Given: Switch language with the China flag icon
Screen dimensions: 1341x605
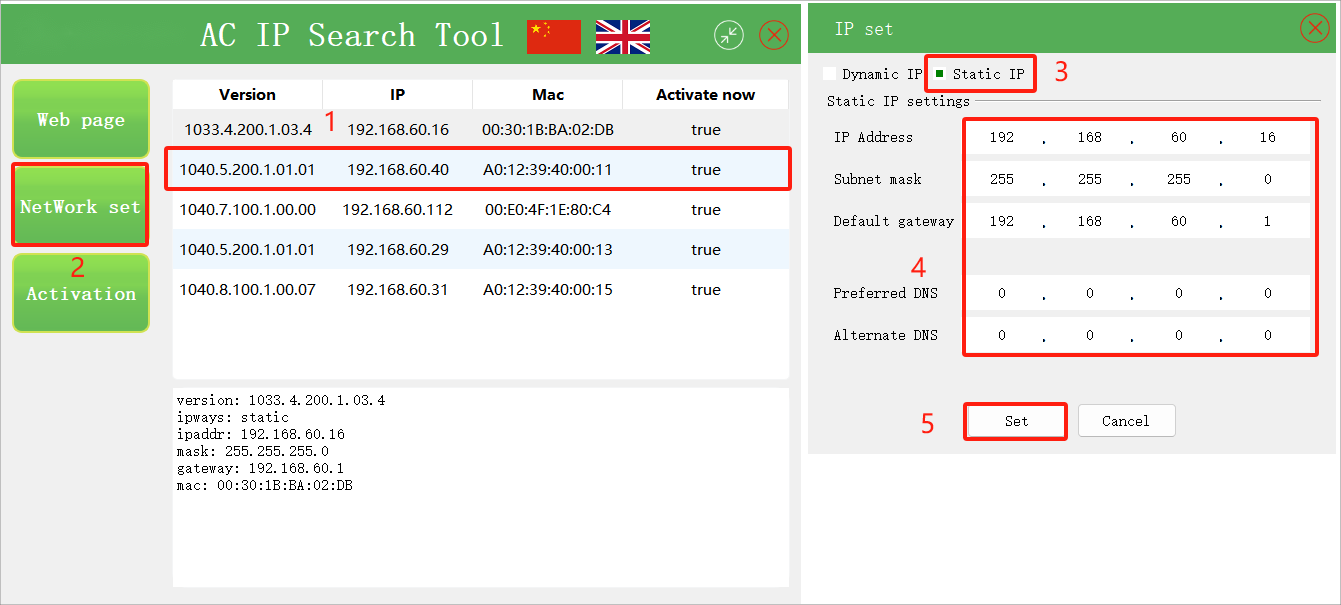Looking at the screenshot, I should pyautogui.click(x=554, y=36).
